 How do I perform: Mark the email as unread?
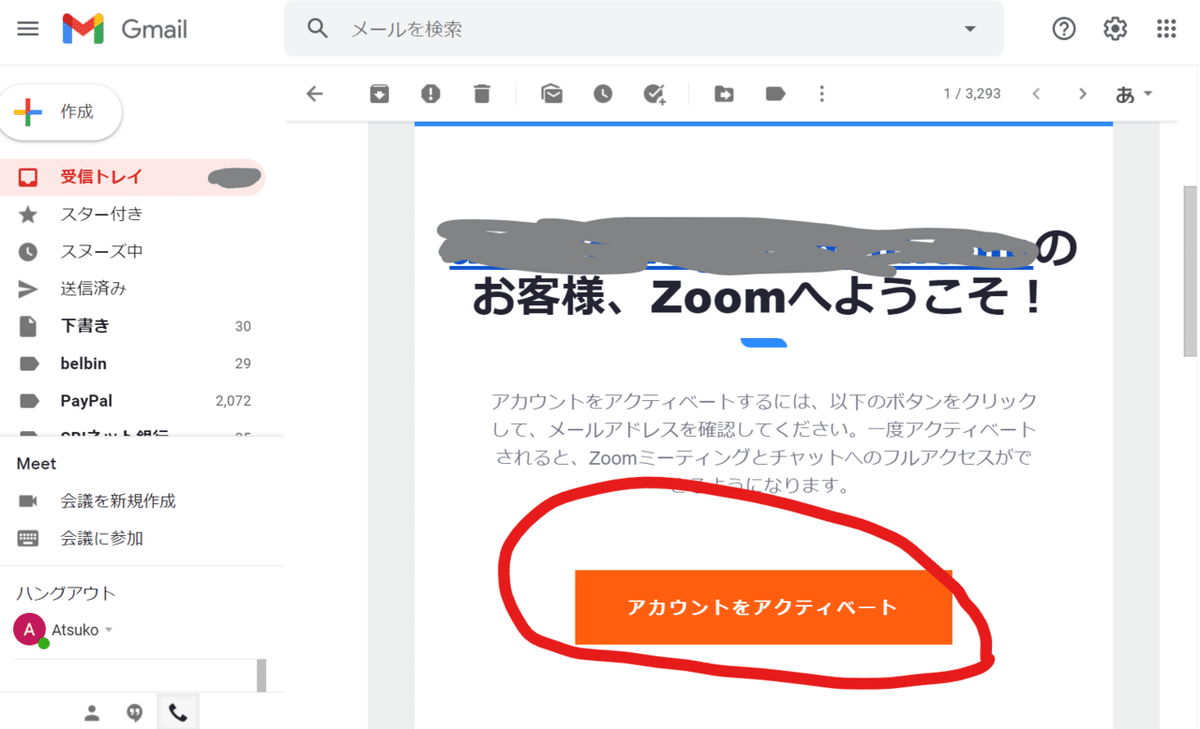[x=551, y=93]
